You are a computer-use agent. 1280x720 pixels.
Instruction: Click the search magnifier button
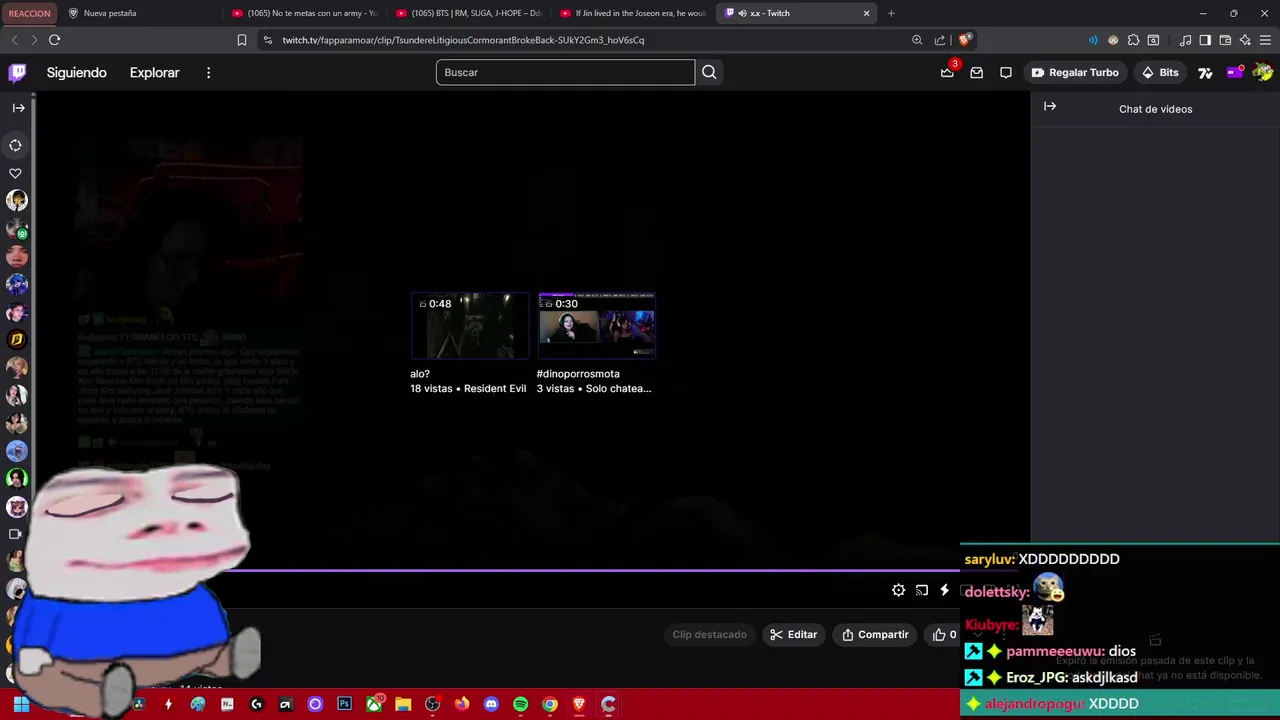(x=709, y=72)
